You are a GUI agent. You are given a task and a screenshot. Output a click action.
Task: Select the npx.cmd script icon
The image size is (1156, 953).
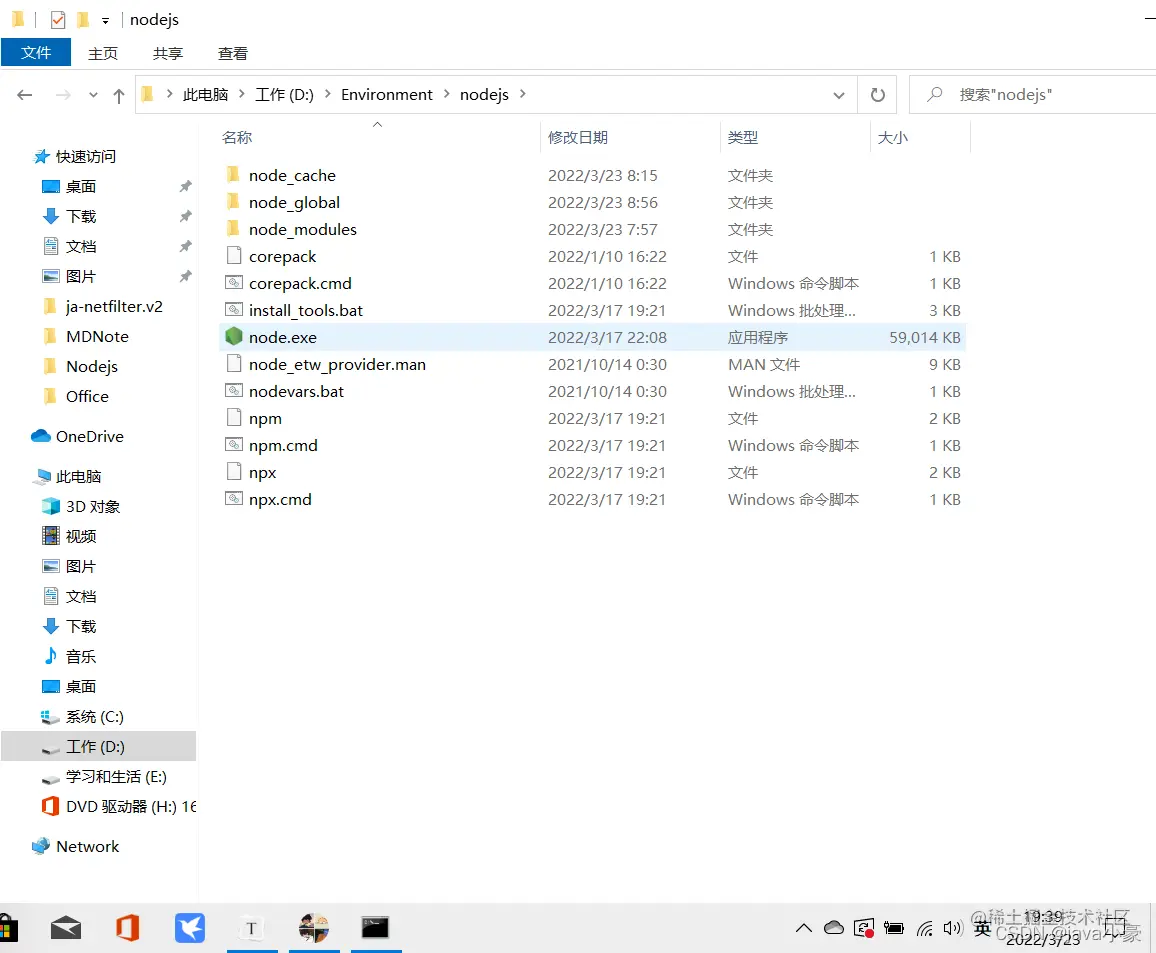(x=234, y=499)
